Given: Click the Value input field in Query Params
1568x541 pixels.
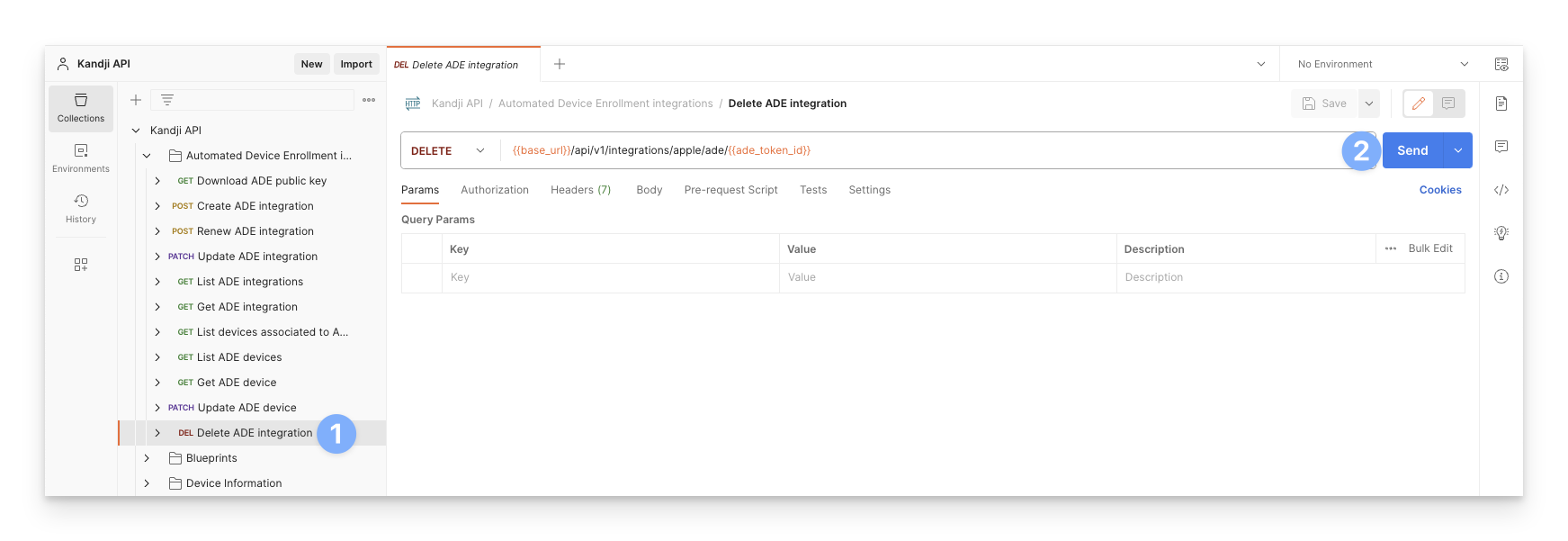Looking at the screenshot, I should pos(947,277).
